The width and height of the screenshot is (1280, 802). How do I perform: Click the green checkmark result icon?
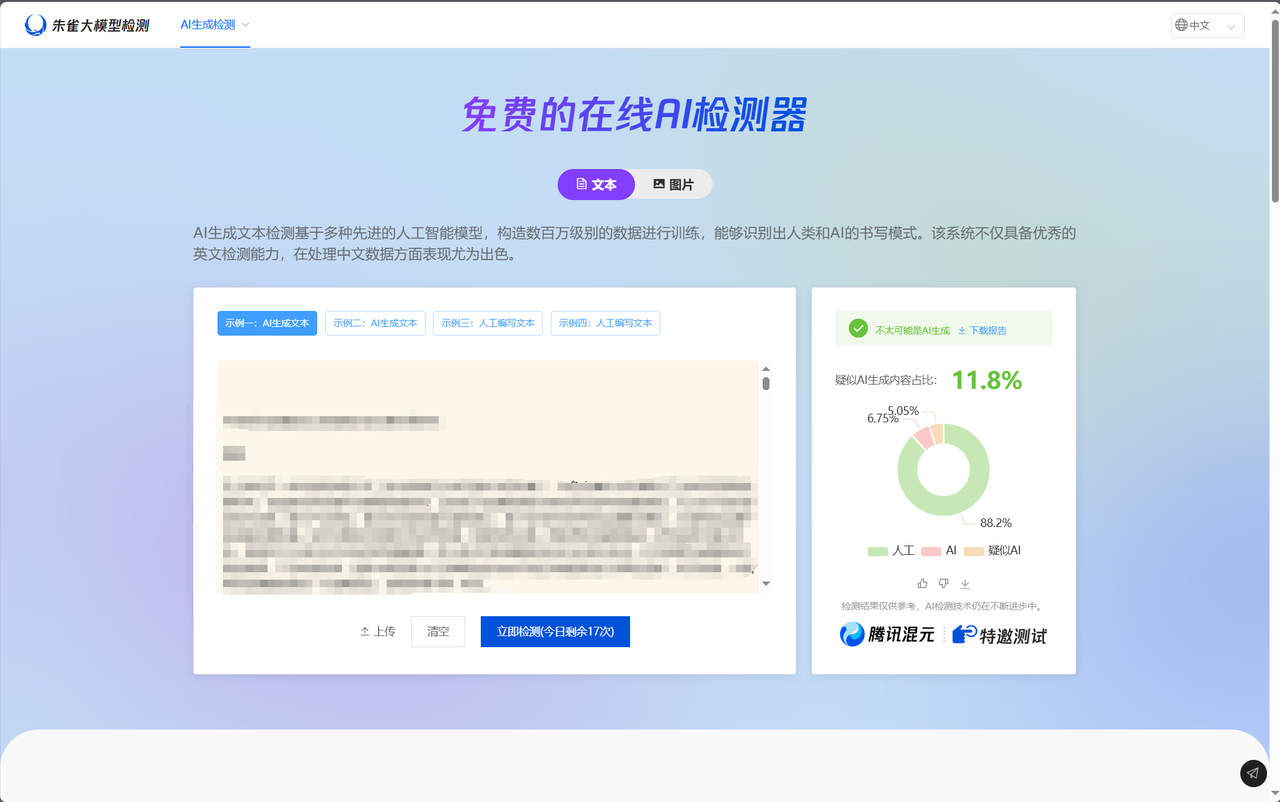857,328
